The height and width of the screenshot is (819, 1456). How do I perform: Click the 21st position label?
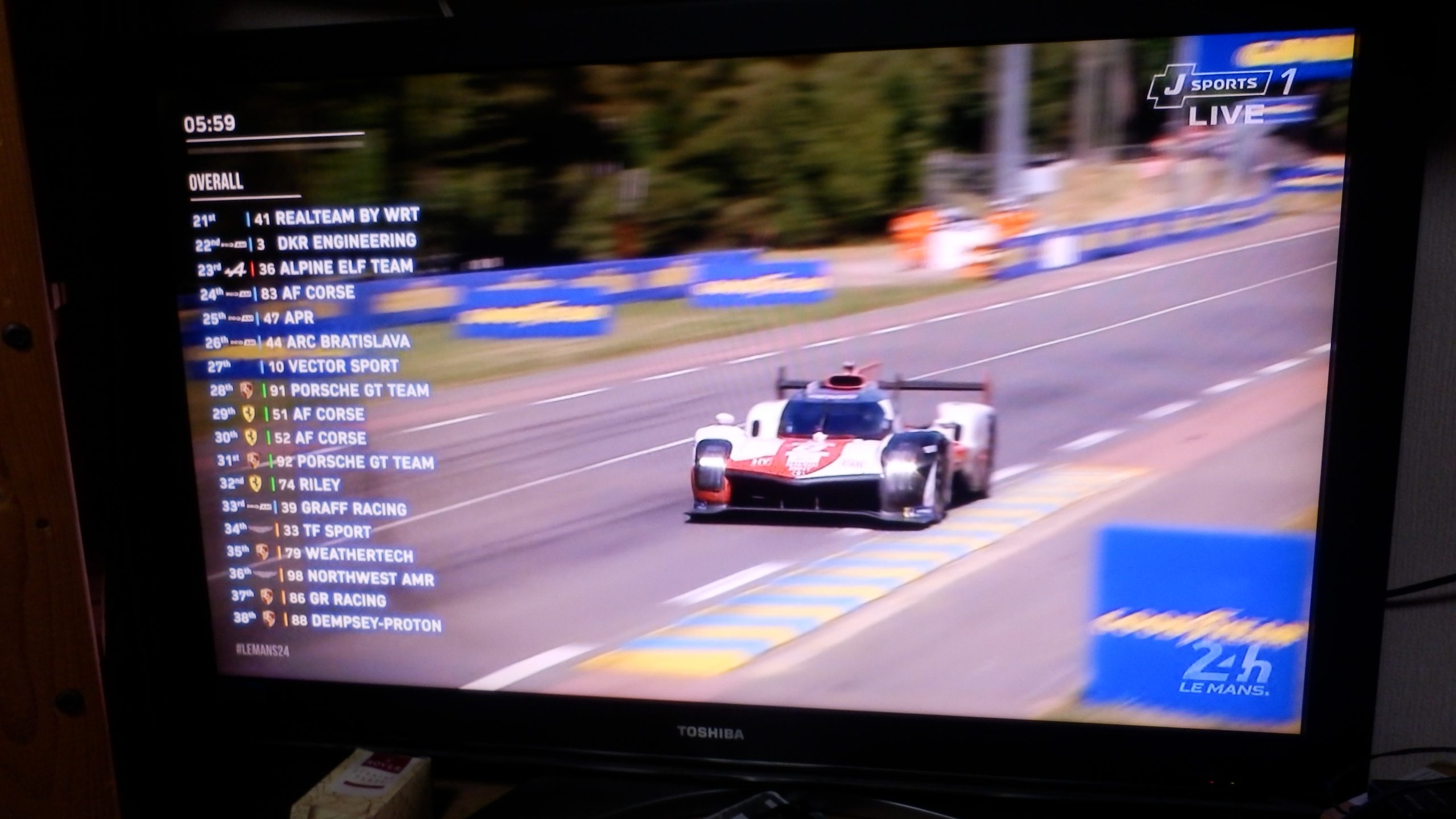coord(204,221)
